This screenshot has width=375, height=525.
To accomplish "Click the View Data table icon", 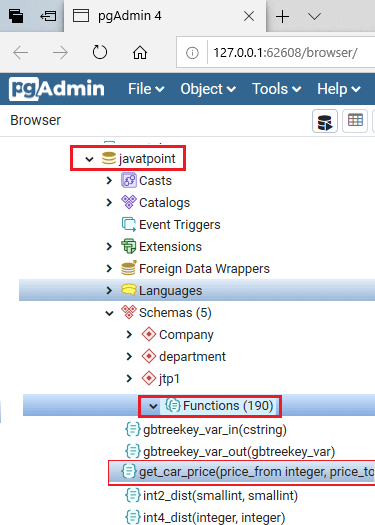I will tap(355, 121).
